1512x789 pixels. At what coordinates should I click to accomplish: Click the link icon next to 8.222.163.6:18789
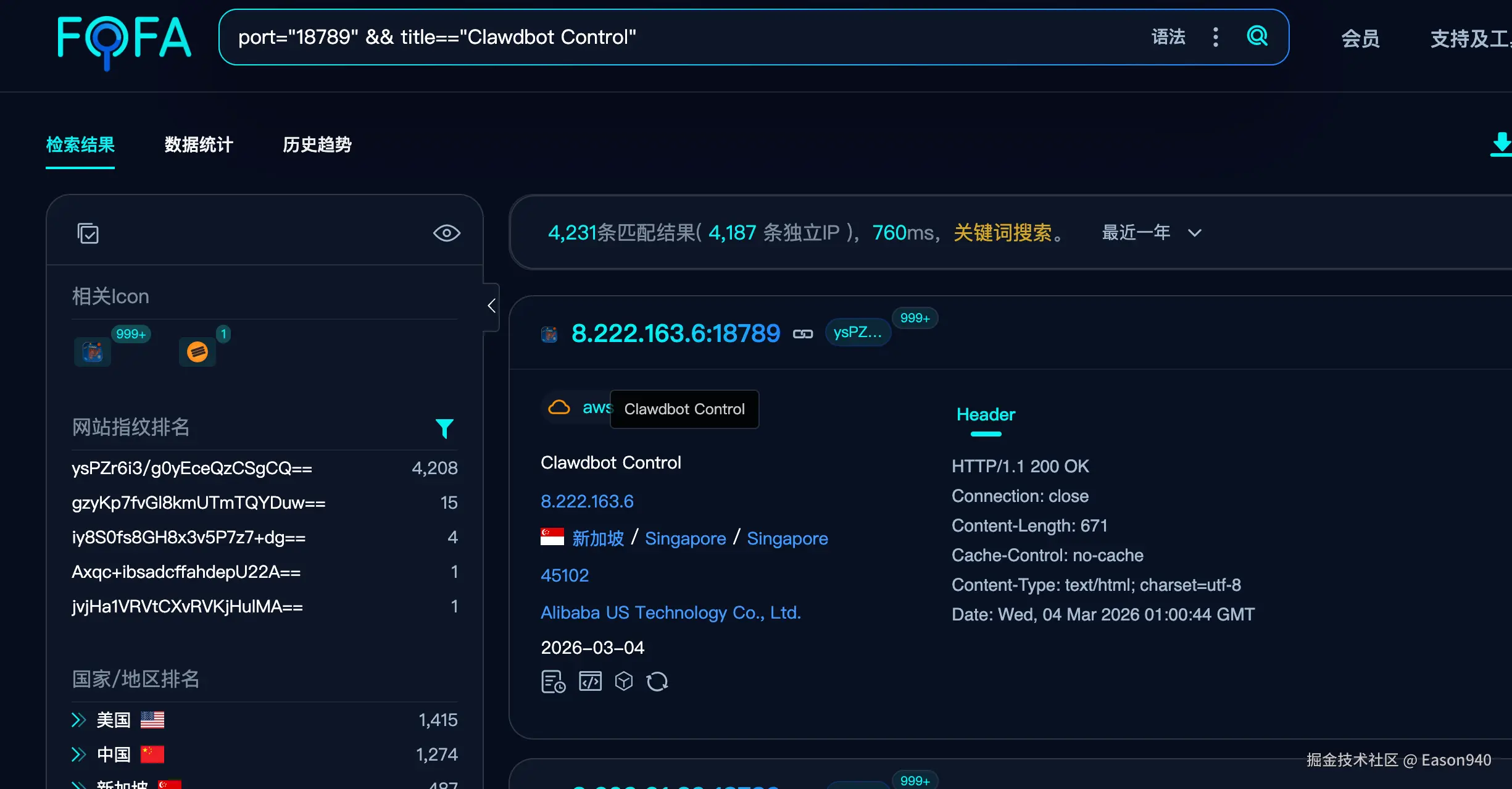(802, 333)
